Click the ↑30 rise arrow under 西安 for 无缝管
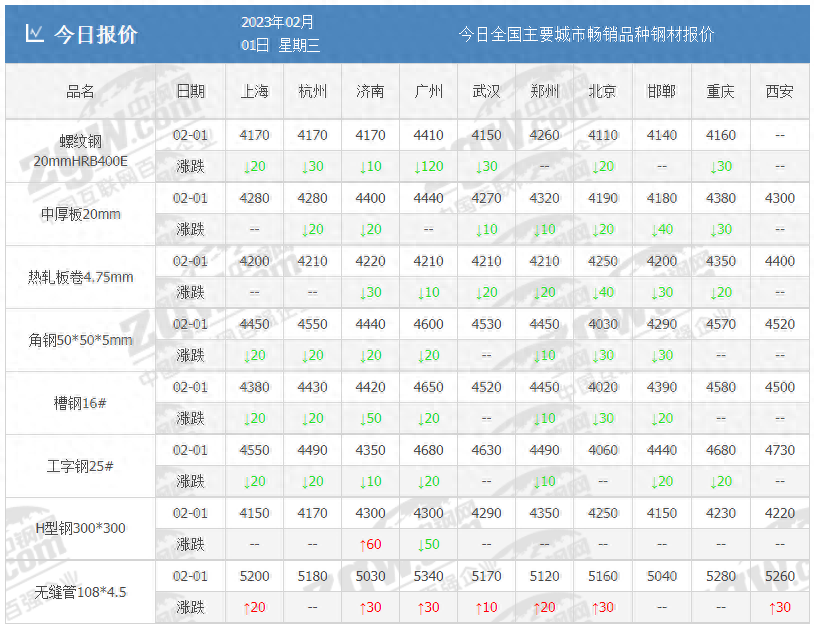The image size is (815, 628). pos(779,607)
